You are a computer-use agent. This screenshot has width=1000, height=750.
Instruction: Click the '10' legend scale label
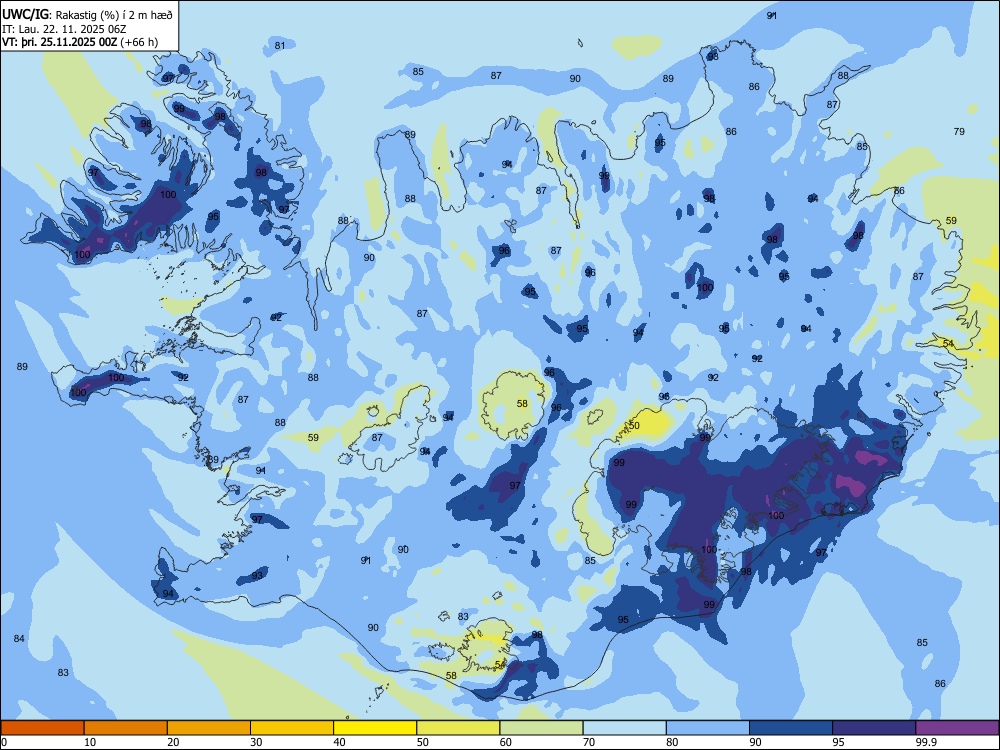pyautogui.click(x=90, y=742)
